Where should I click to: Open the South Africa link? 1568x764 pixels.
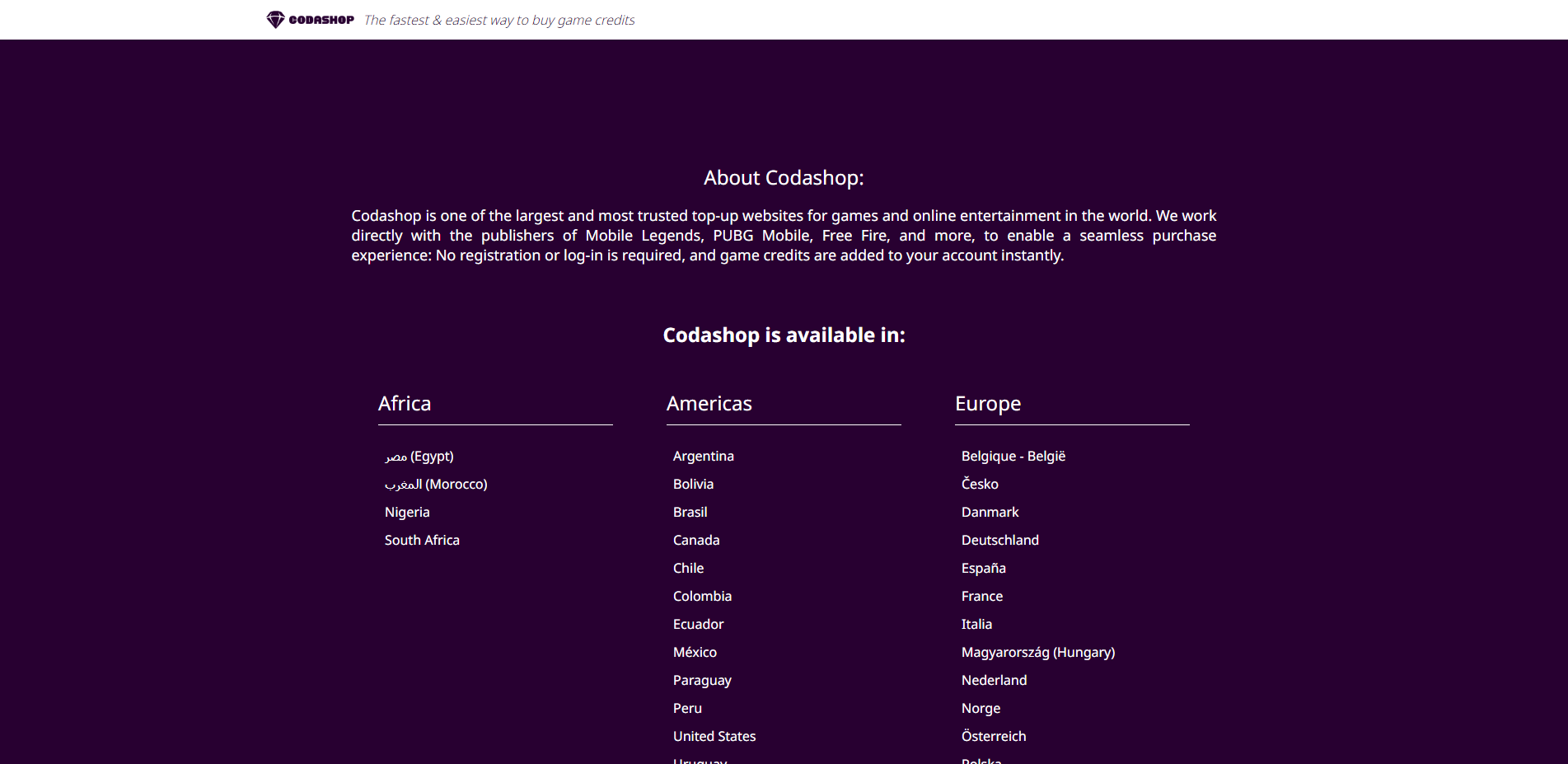coord(422,541)
